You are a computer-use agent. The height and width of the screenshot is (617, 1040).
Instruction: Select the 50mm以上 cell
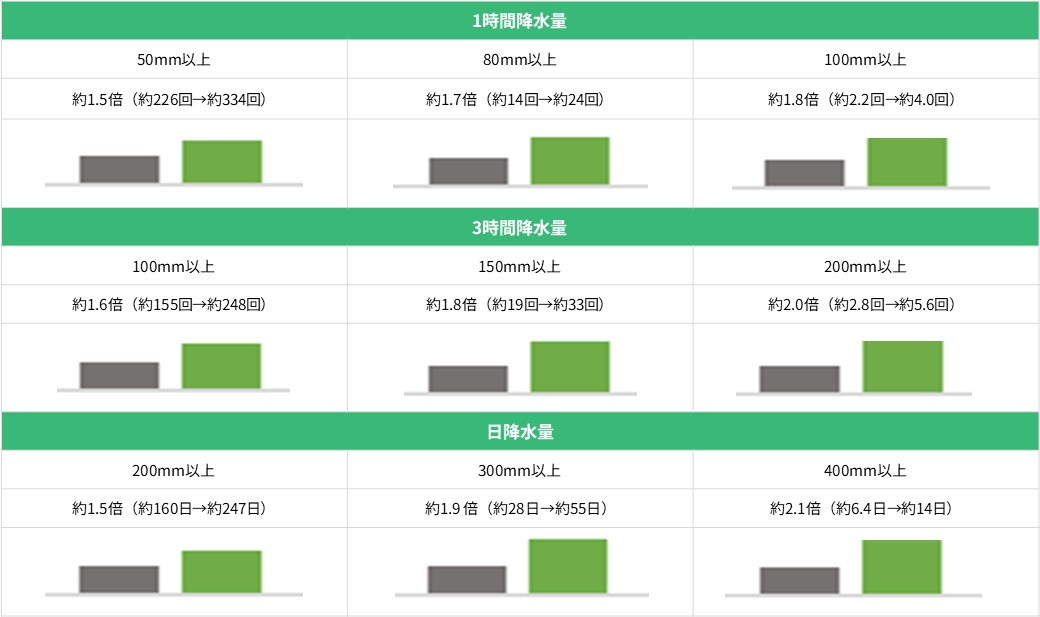coord(174,60)
